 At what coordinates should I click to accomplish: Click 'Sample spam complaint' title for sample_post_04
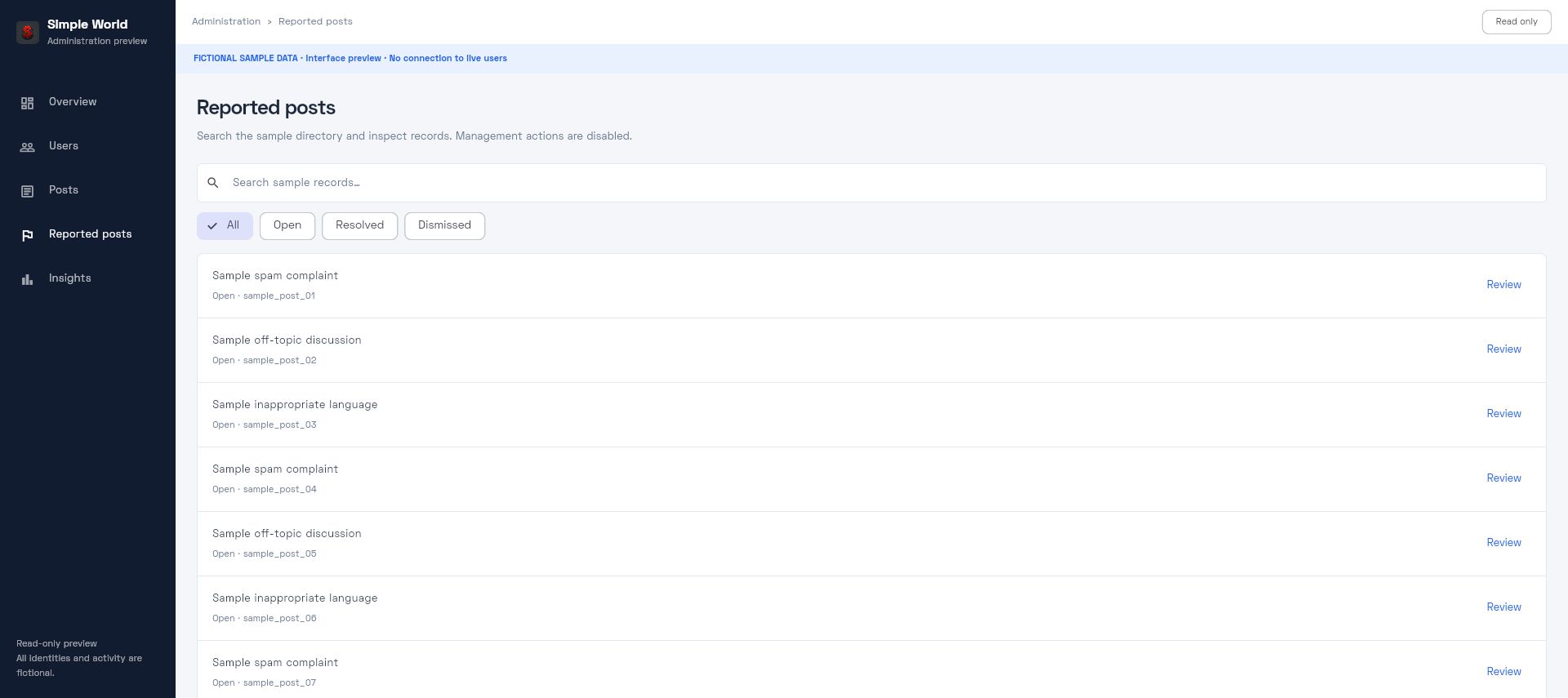[x=275, y=469]
